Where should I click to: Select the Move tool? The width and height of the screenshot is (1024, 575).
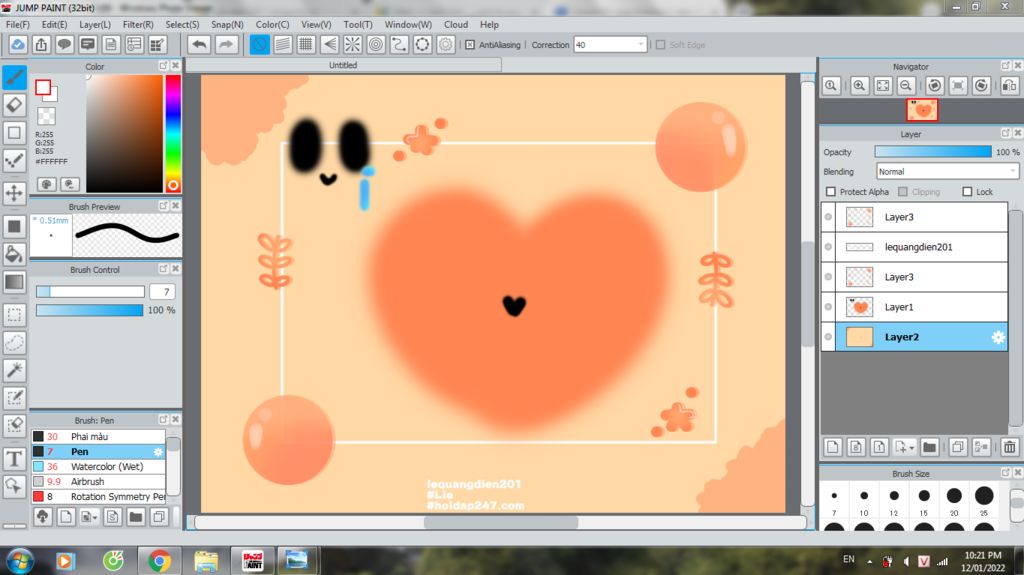click(x=14, y=193)
